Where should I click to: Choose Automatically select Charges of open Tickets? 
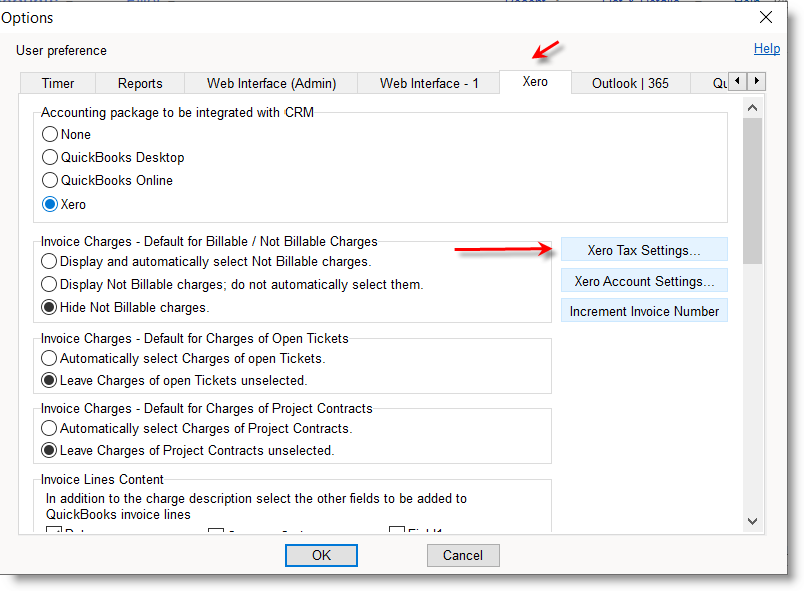(48, 358)
